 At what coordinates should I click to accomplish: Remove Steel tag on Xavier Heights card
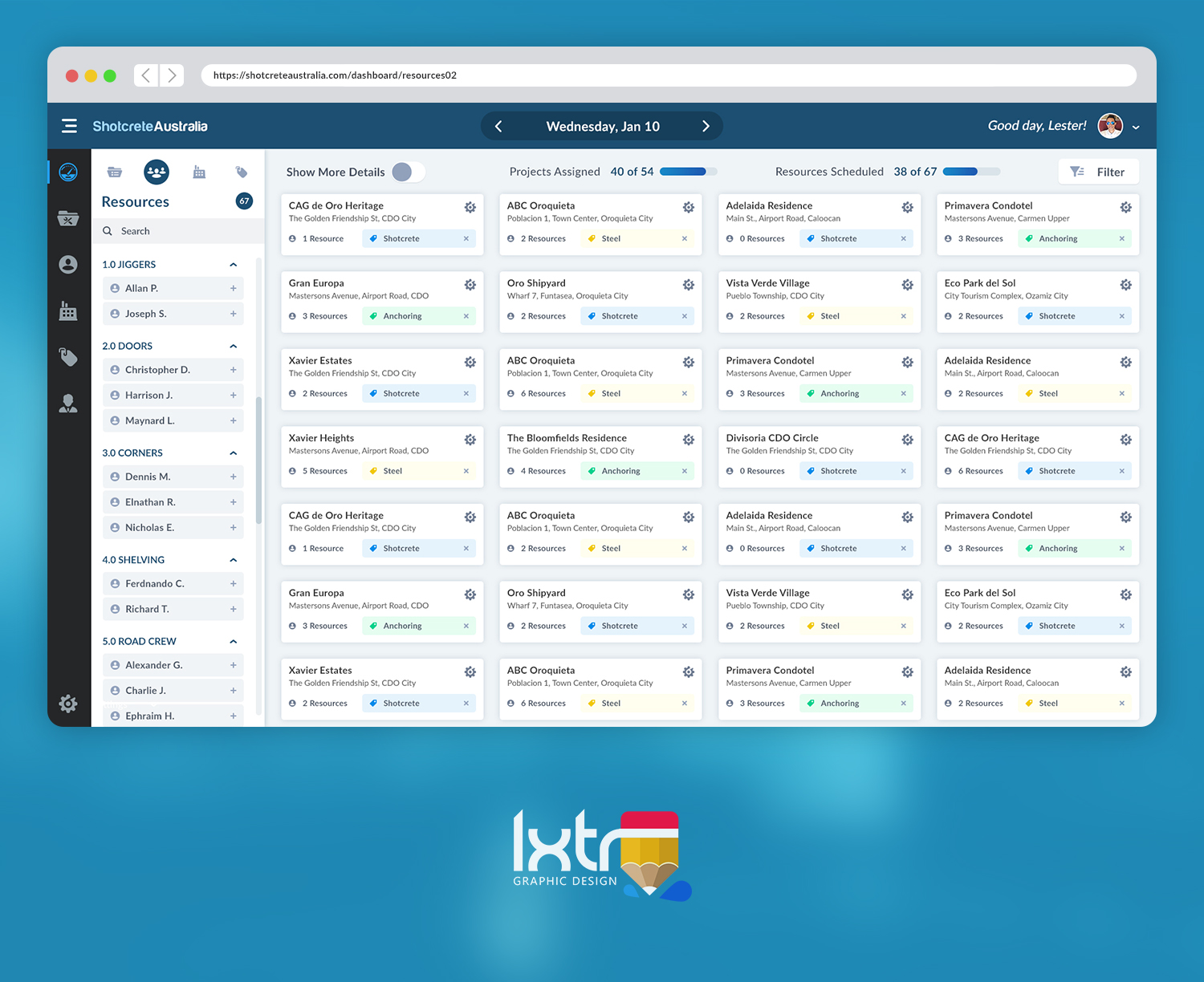pos(466,471)
